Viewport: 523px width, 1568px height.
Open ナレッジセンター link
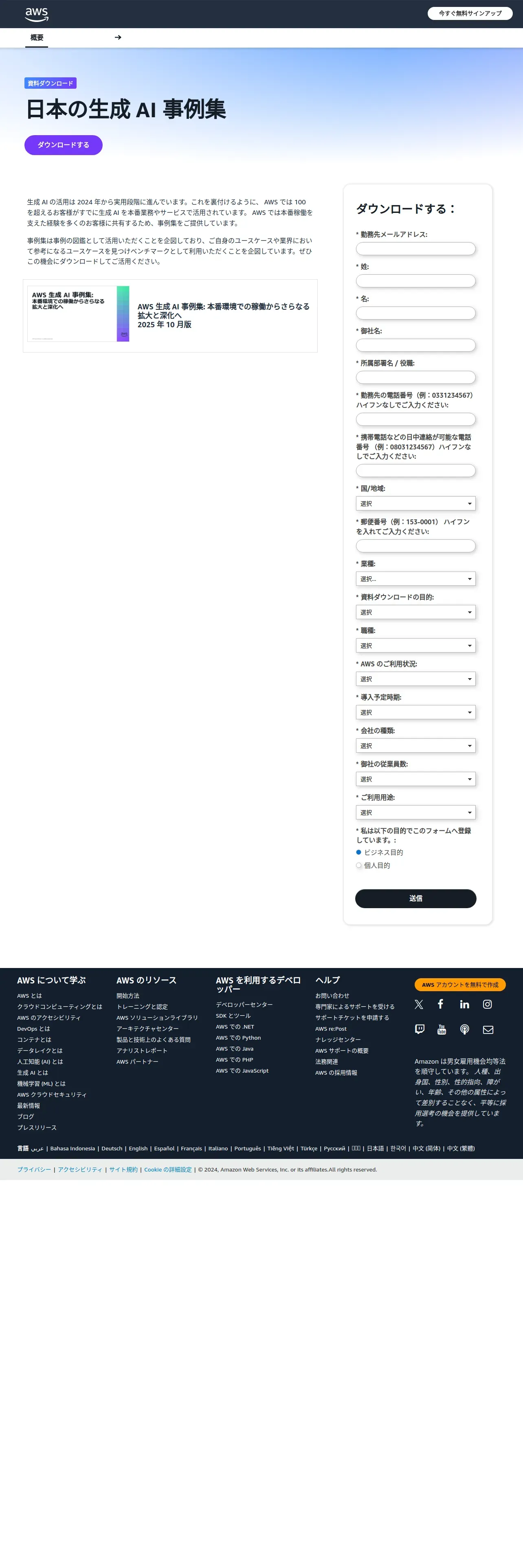click(x=338, y=1040)
